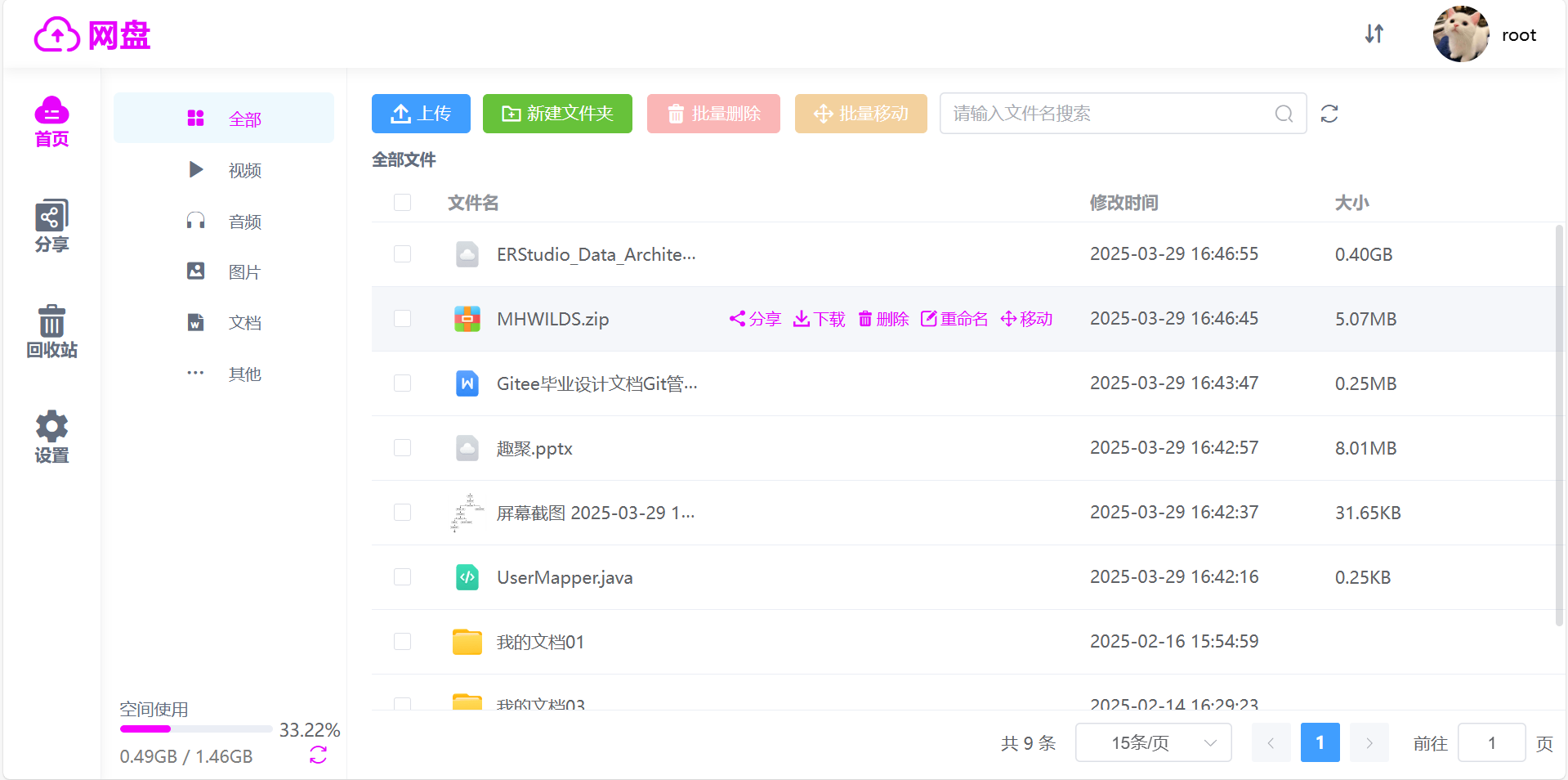Toggle the select-all files checkbox
This screenshot has width=1568, height=780.
click(402, 202)
